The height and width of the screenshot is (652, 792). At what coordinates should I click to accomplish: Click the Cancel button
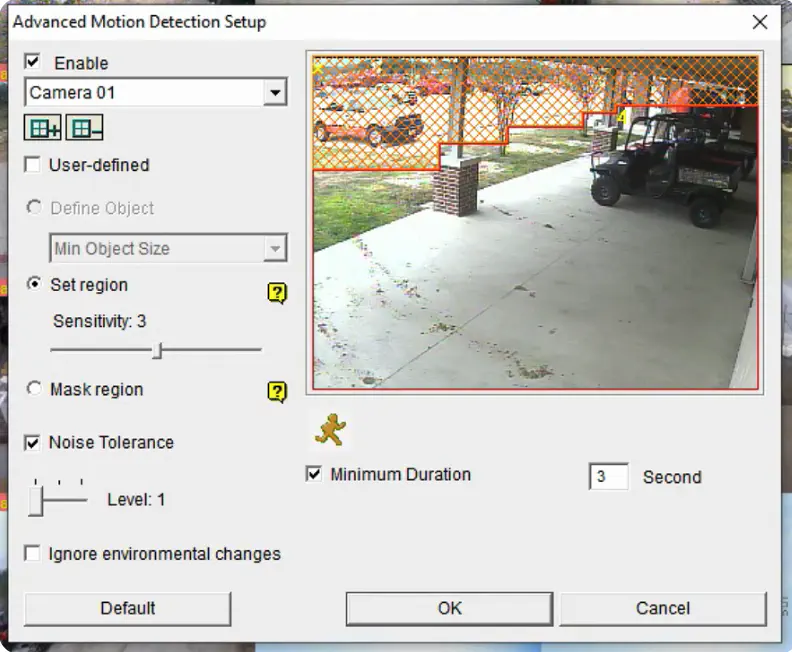(x=663, y=609)
